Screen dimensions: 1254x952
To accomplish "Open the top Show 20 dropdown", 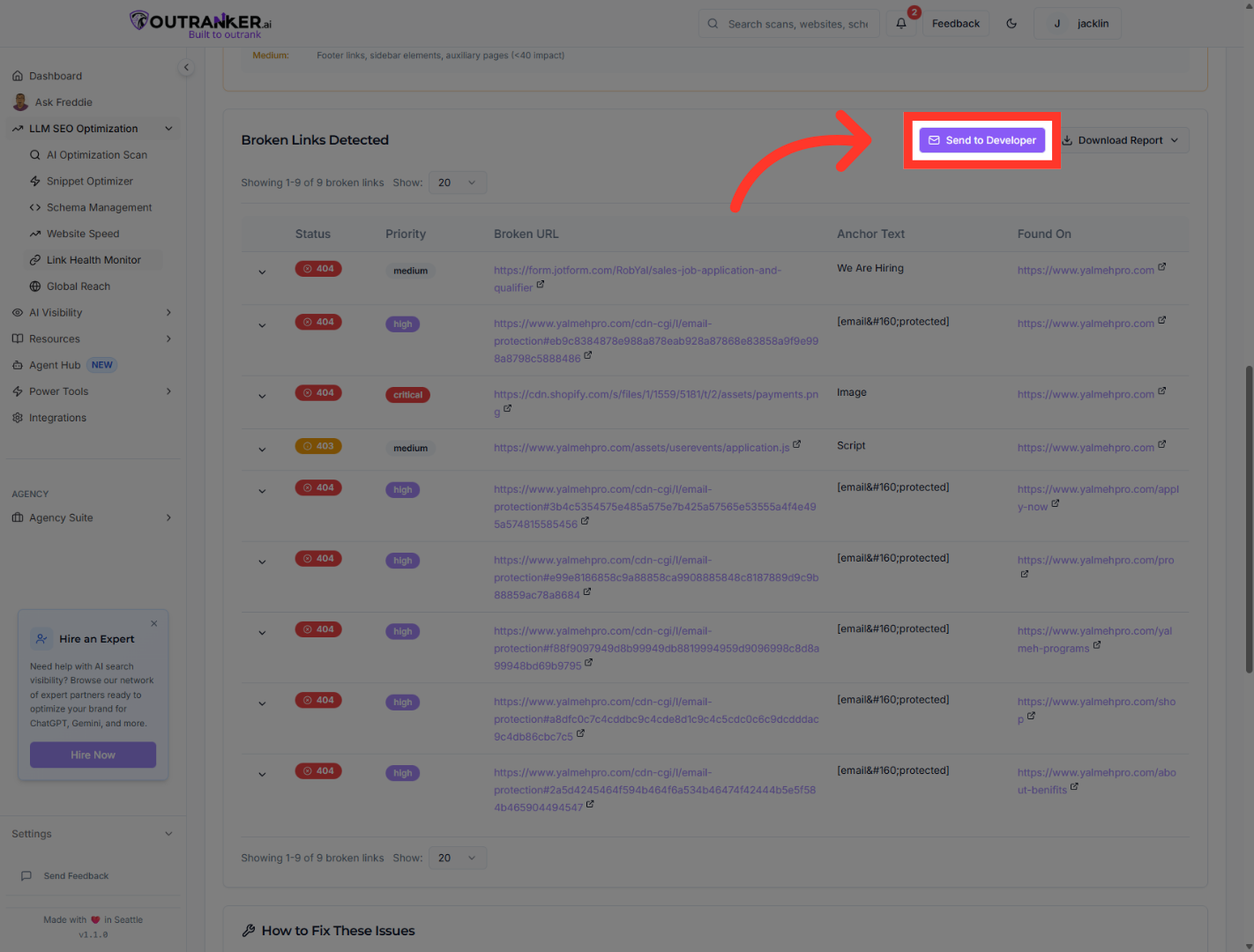I will [457, 182].
